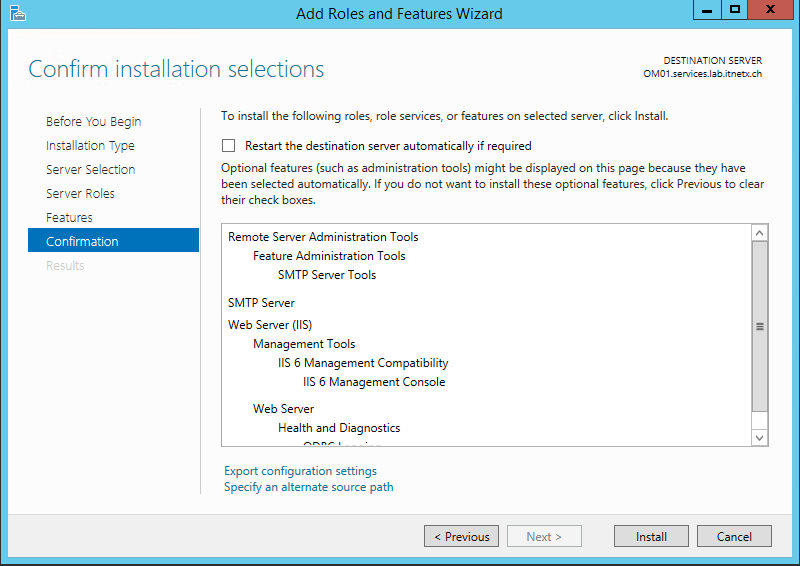800x566 pixels.
Task: Select Remote Server Administration Tools entry
Action: click(x=323, y=237)
